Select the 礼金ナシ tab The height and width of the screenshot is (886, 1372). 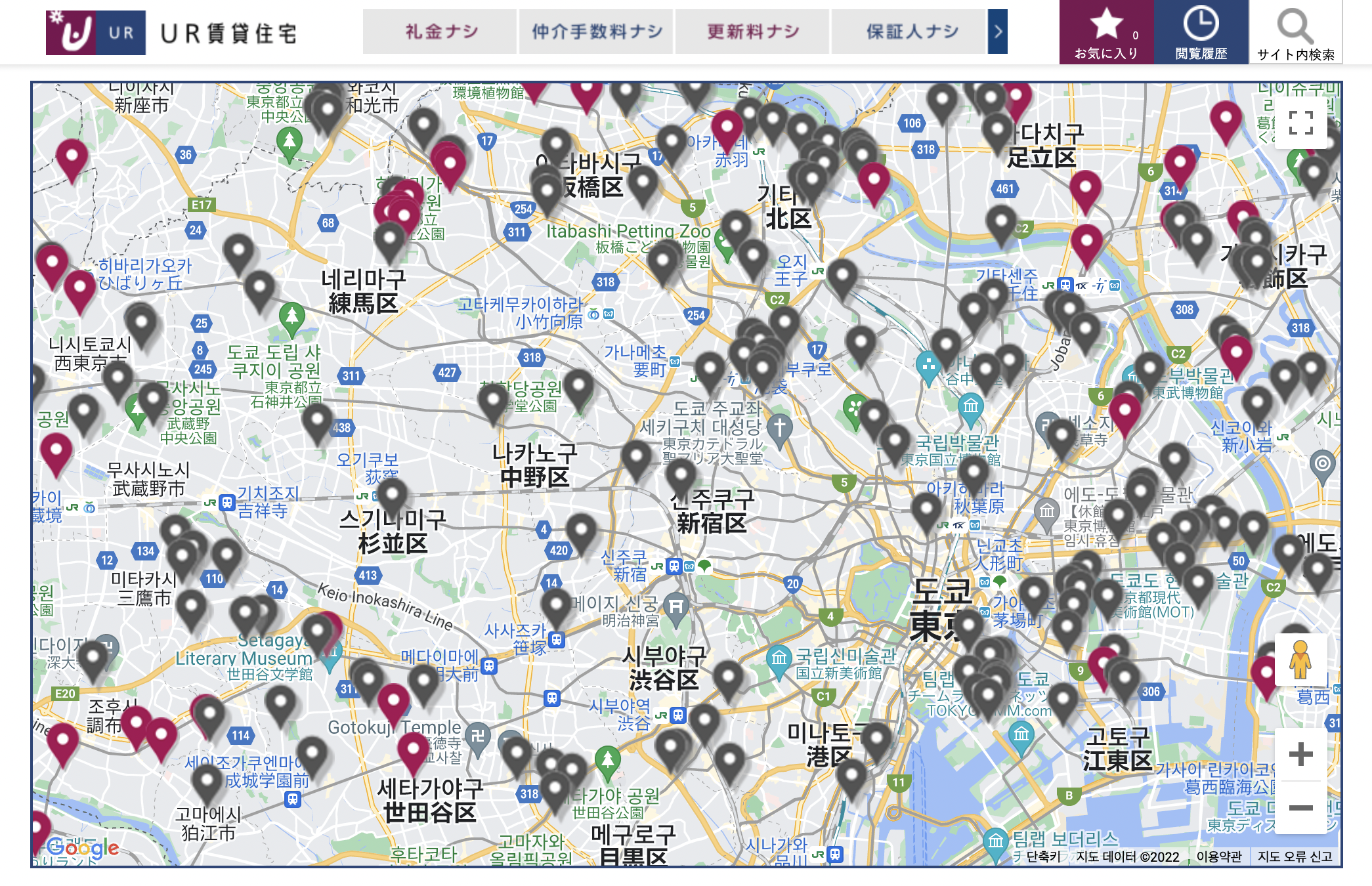point(440,32)
